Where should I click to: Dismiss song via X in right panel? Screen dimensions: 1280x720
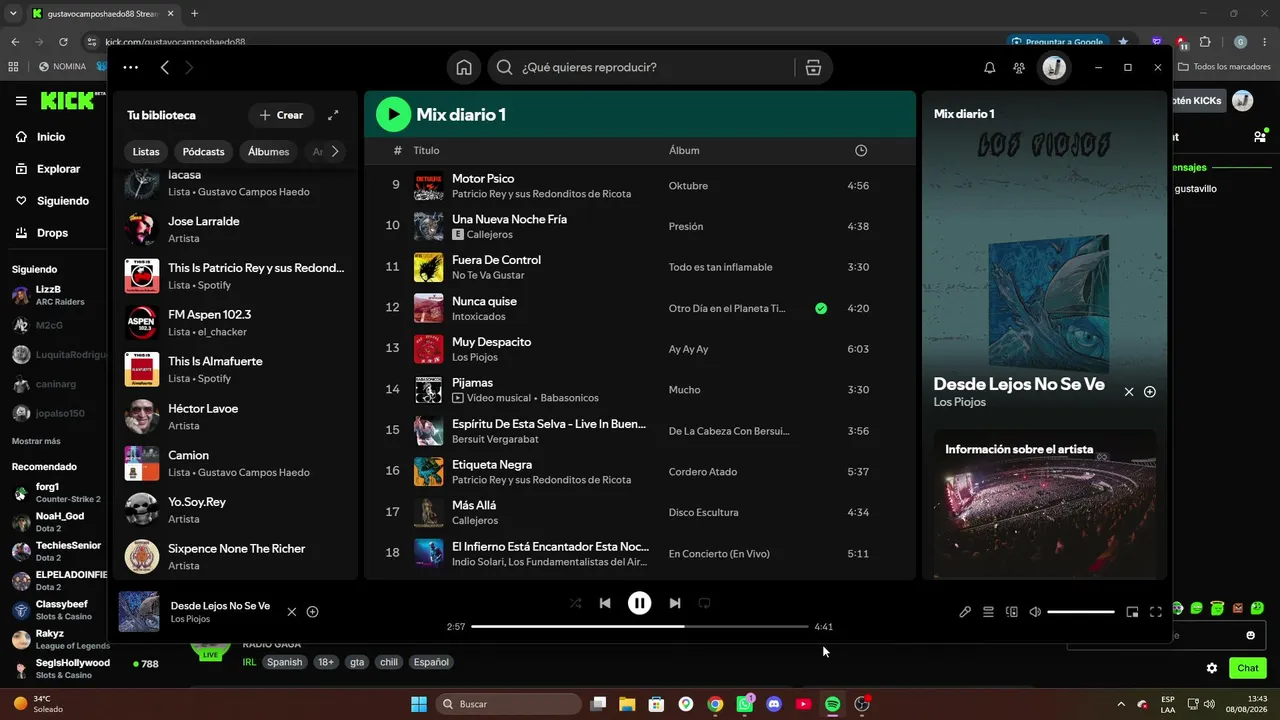pyautogui.click(x=1129, y=392)
